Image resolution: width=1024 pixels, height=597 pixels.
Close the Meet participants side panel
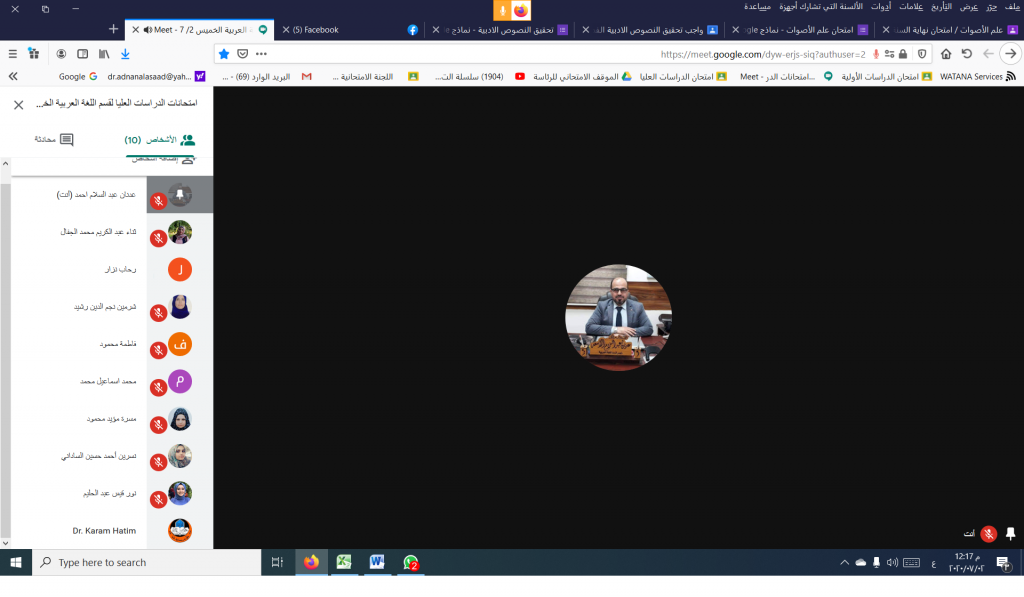18,105
